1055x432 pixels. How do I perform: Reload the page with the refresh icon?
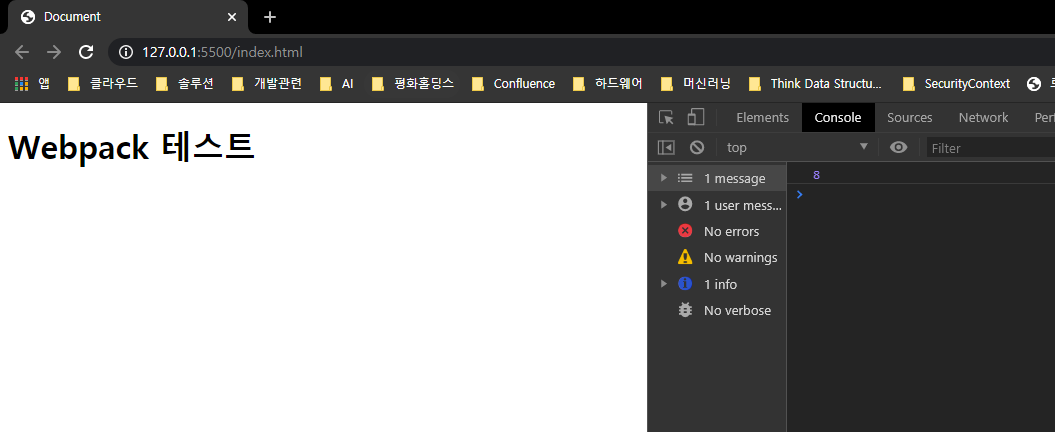click(x=86, y=52)
